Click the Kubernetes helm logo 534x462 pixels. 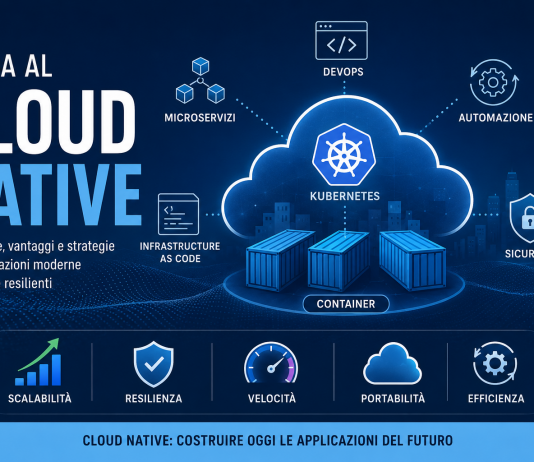pos(344,155)
